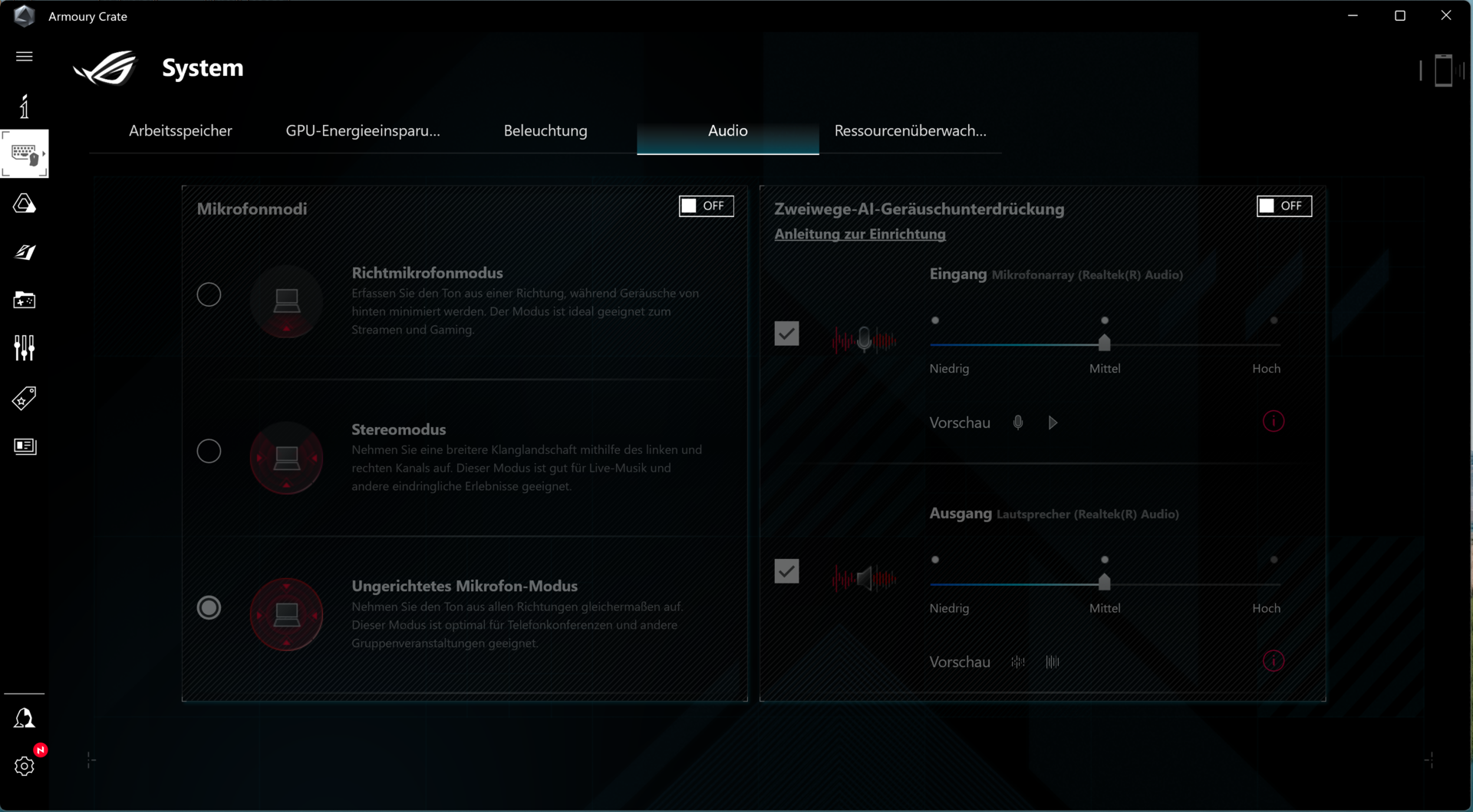This screenshot has width=1473, height=812.
Task: Uncheck the Ausgang noise cancellation checkbox
Action: (x=786, y=571)
